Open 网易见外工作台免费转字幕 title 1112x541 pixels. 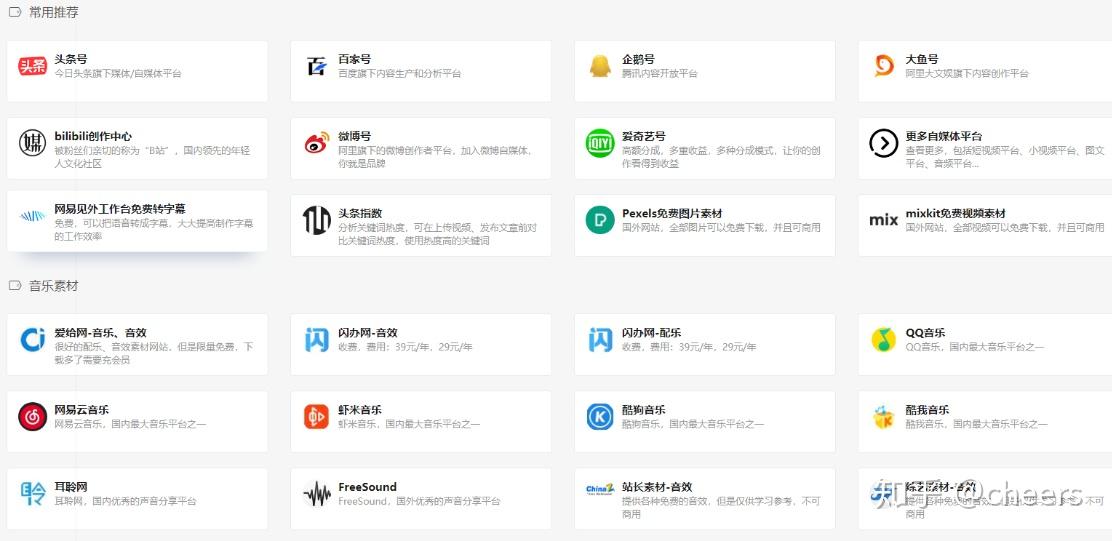120,209
